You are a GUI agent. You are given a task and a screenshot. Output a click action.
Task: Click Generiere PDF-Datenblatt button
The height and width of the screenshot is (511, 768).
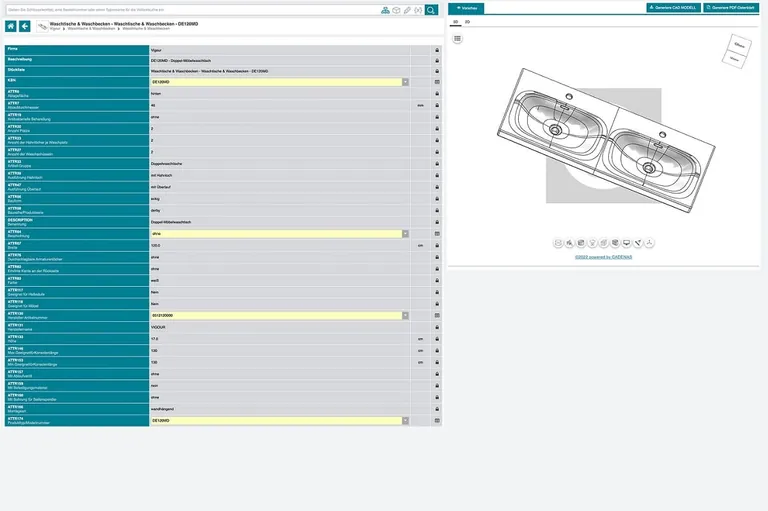pos(733,7)
